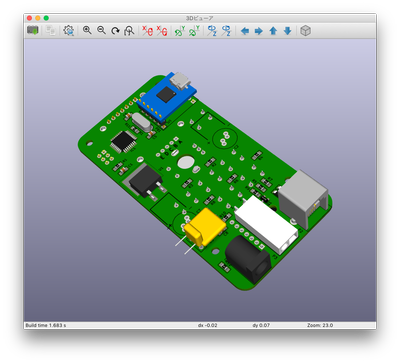Image resolution: width=400 pixels, height=363 pixels.
Task: Click the yellow capacitor on the board
Action: [205, 226]
